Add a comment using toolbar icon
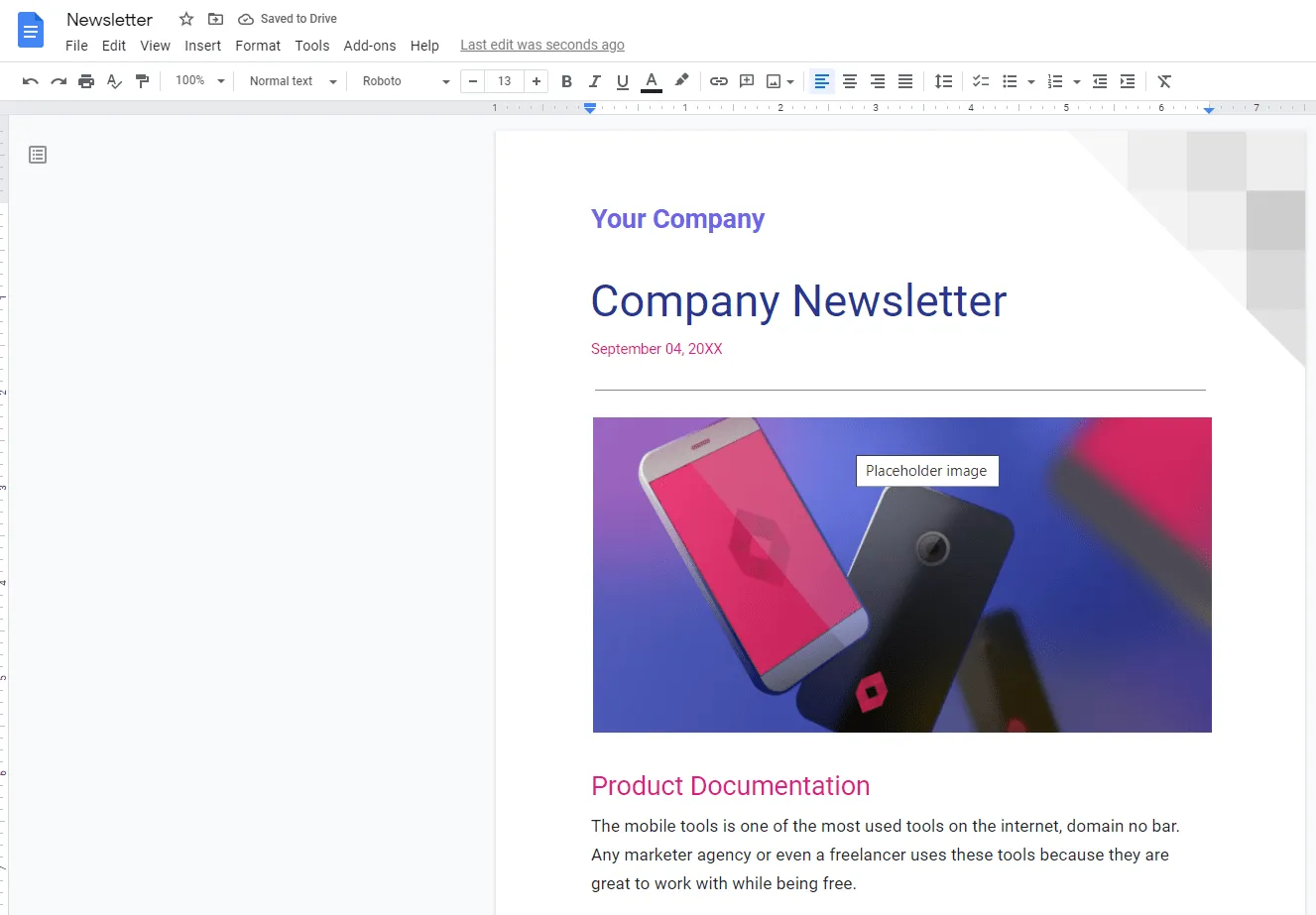 tap(747, 81)
